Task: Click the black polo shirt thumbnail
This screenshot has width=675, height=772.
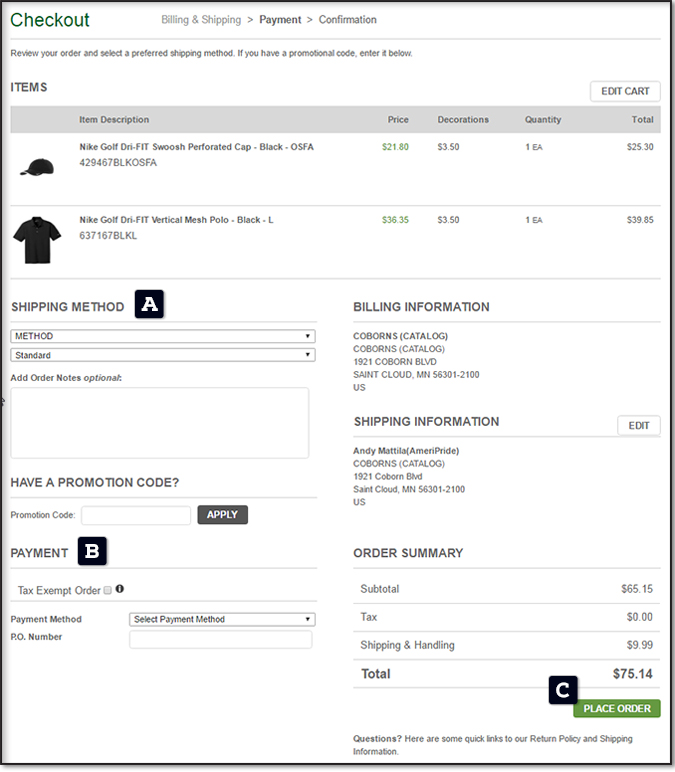Action: click(x=37, y=240)
